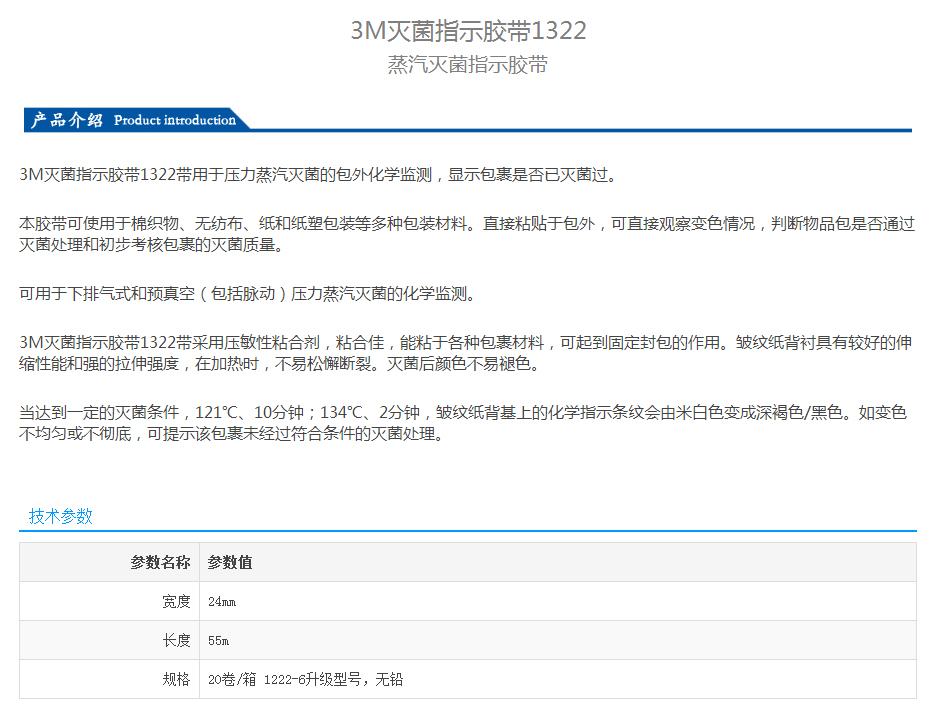Click the paragraph starting 可用于下排气式和预真空
The width and height of the screenshot is (934, 711).
coord(248,294)
